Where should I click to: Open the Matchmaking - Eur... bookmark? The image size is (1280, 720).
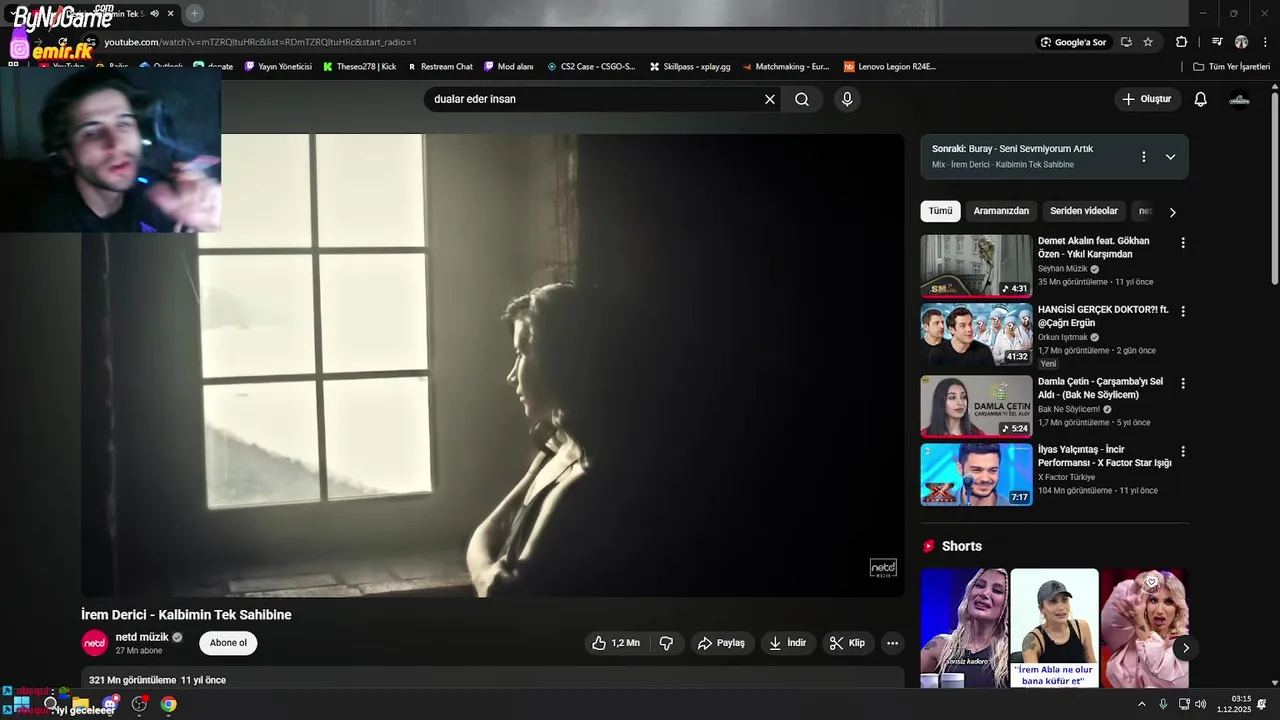pyautogui.click(x=785, y=67)
